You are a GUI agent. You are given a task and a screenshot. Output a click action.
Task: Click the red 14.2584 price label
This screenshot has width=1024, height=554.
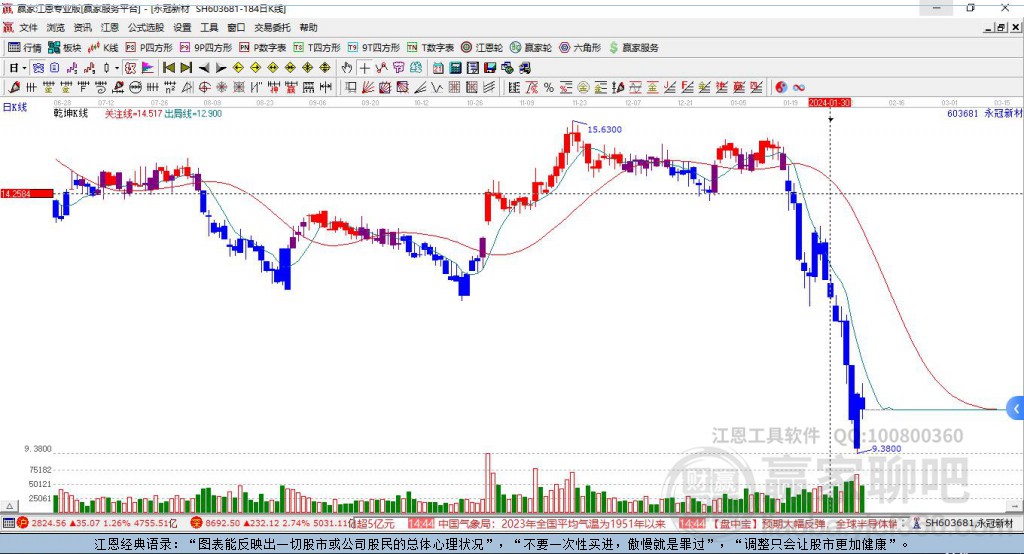27,193
